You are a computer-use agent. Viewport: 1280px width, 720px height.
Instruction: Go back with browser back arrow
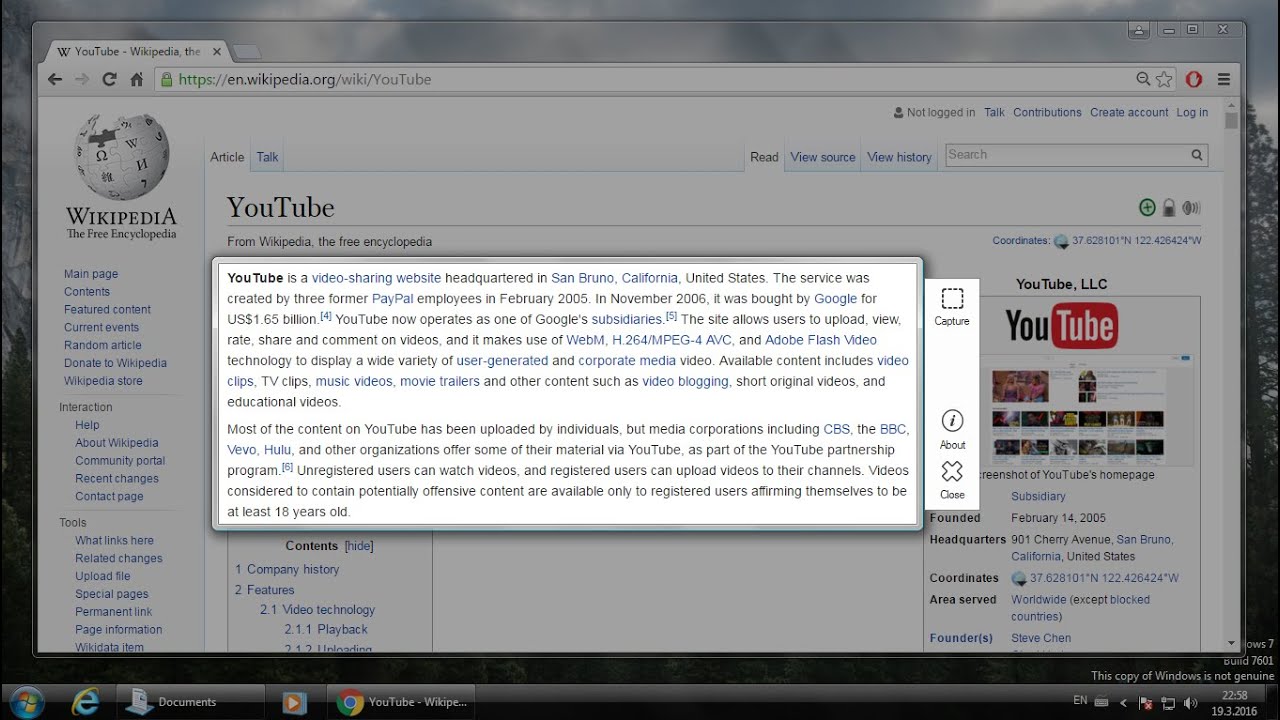pos(56,79)
